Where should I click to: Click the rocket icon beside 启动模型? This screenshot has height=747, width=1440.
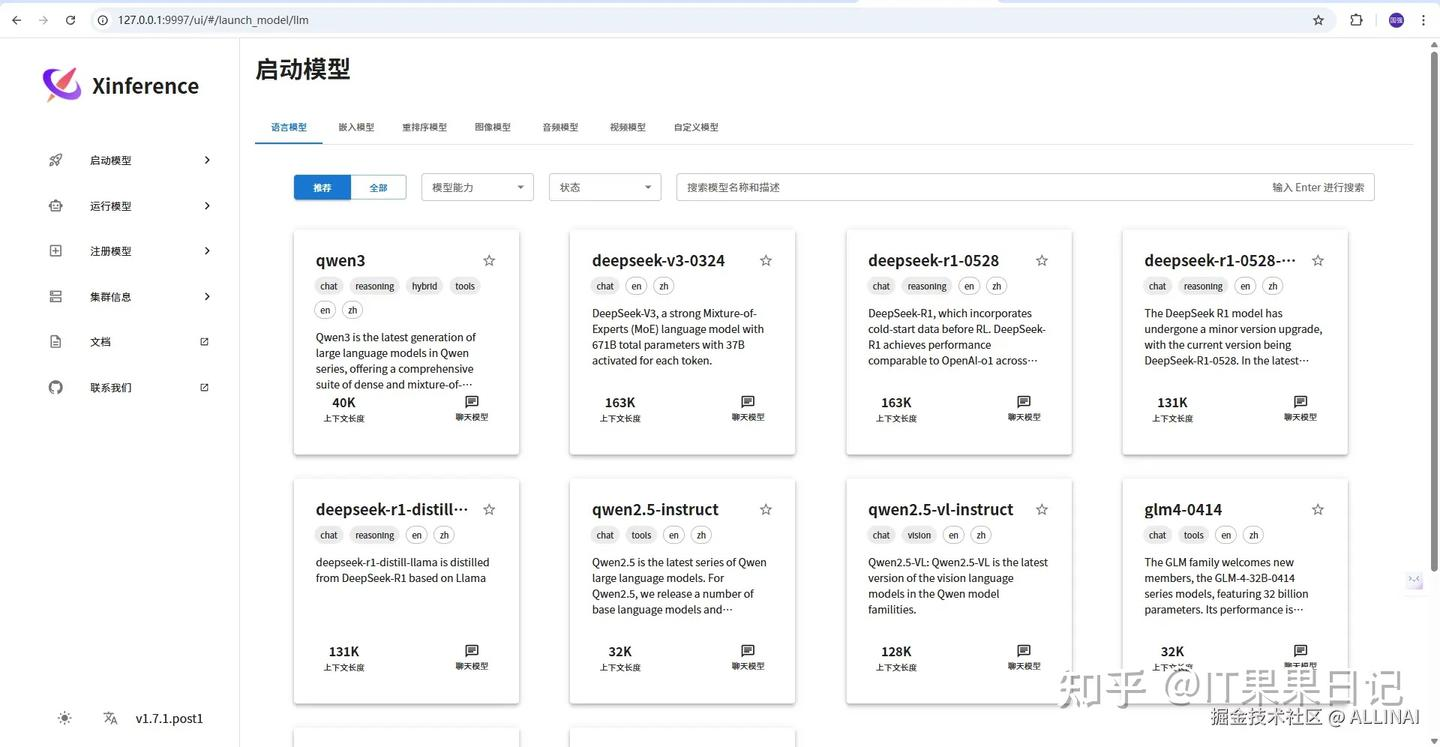(56, 160)
